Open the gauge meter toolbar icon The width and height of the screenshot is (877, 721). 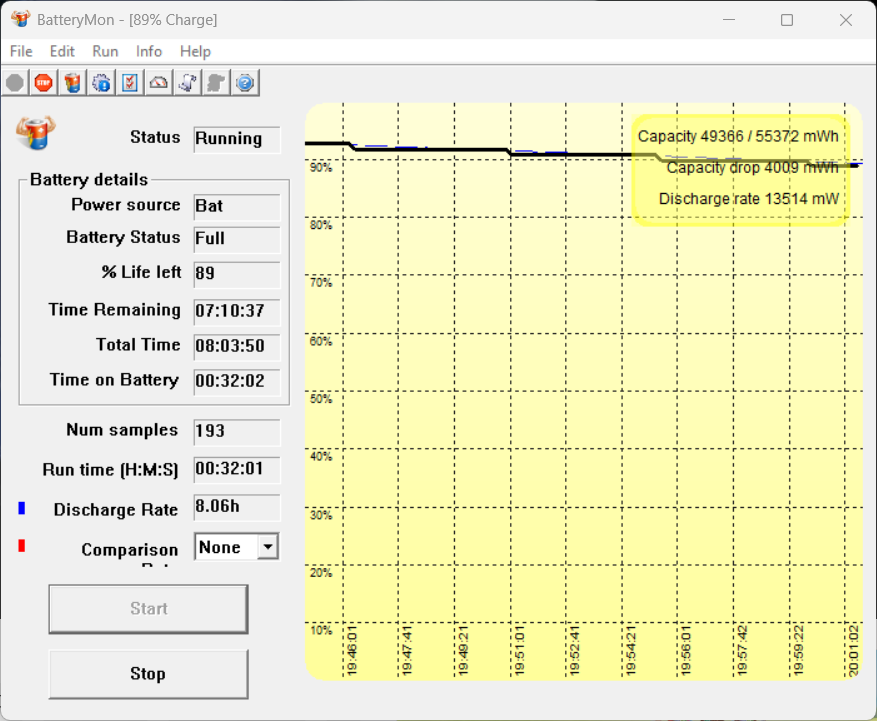(159, 83)
